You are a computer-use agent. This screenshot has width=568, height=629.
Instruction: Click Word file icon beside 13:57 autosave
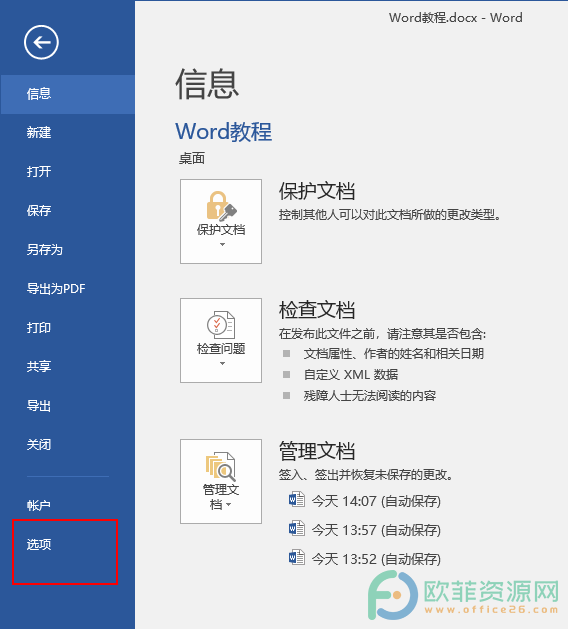click(x=297, y=529)
